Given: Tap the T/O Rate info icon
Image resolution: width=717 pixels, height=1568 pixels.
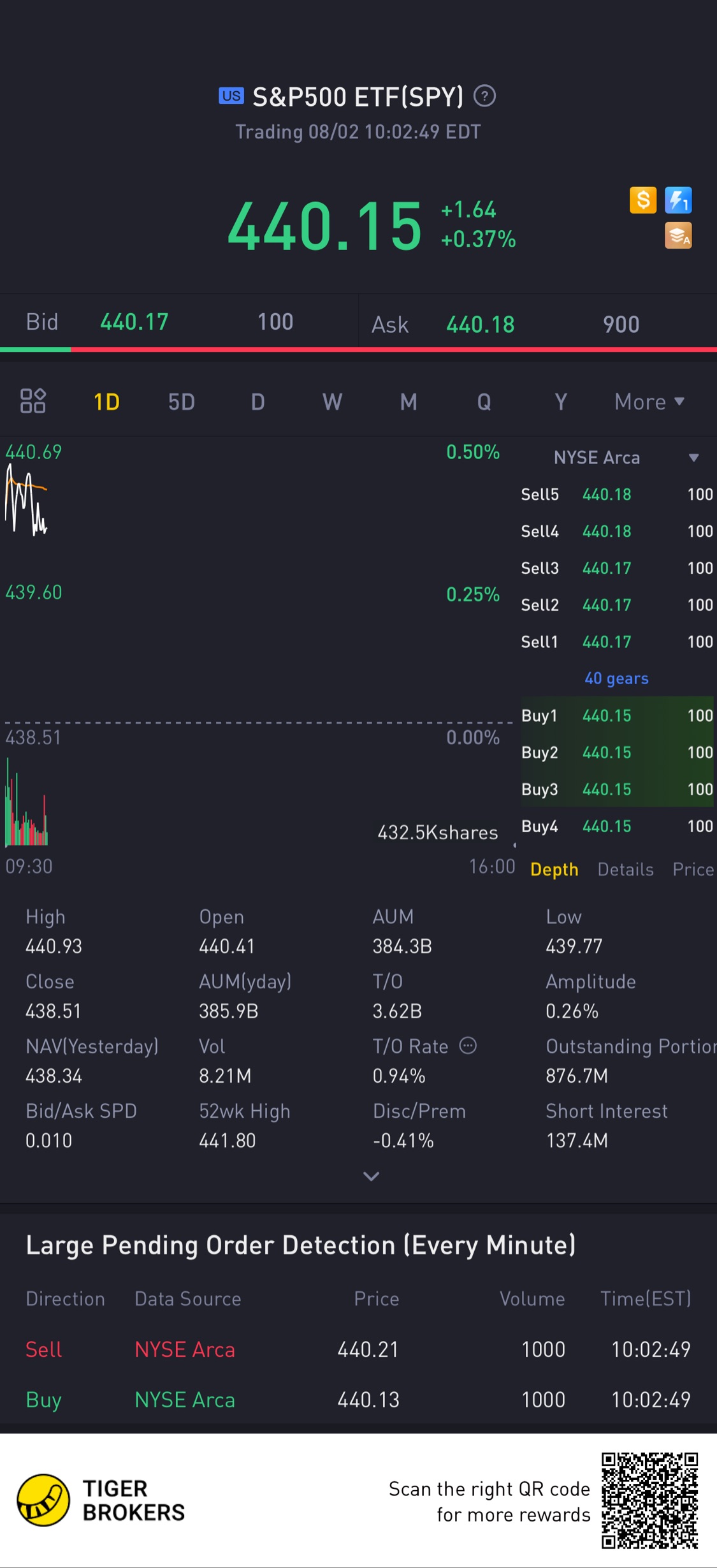Looking at the screenshot, I should tap(468, 1046).
